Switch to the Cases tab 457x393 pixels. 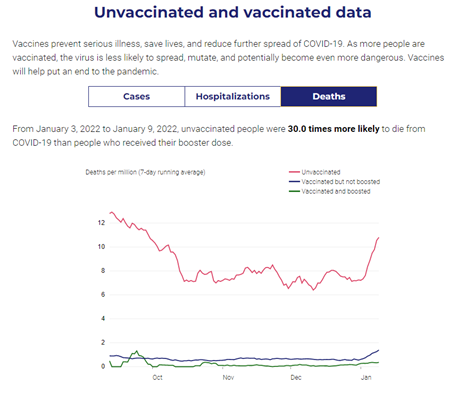click(136, 97)
